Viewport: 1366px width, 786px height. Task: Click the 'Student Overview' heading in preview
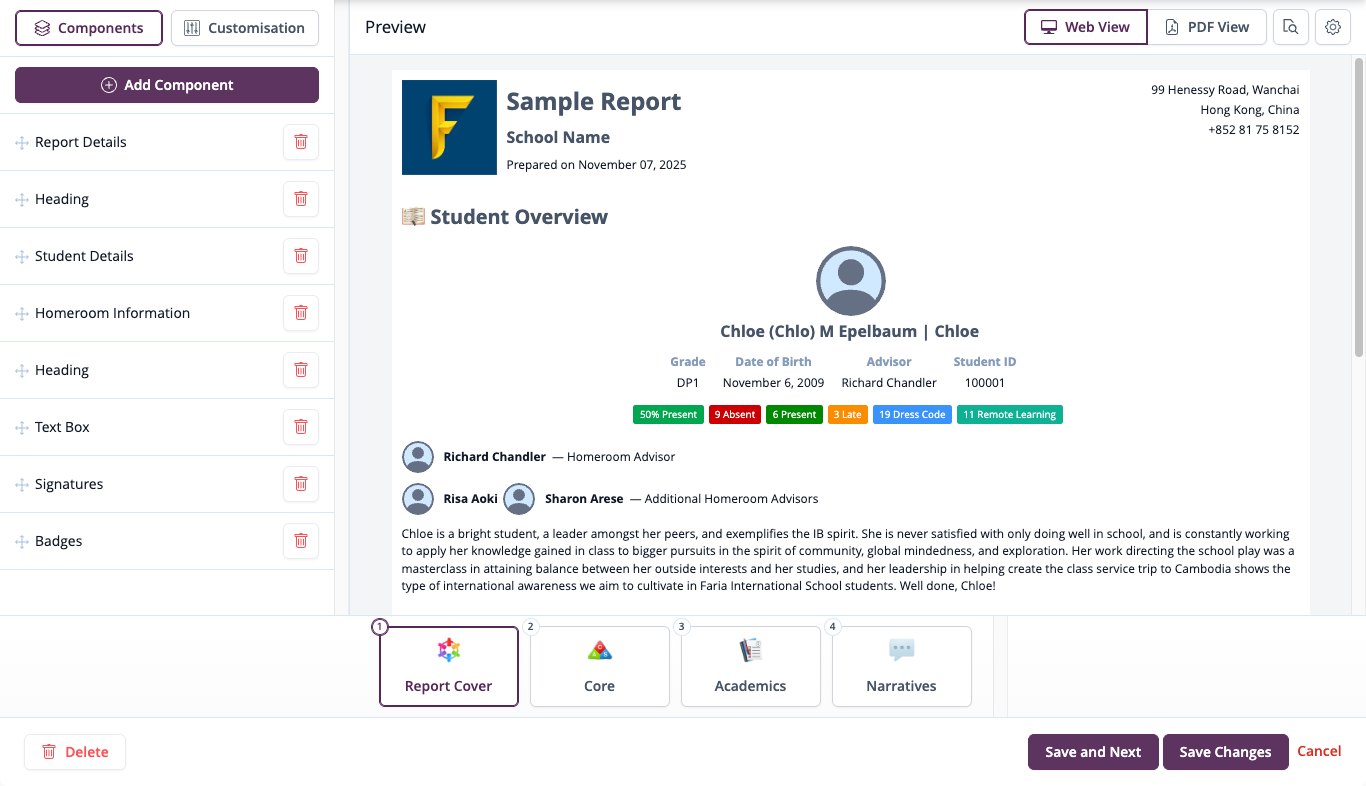519,217
